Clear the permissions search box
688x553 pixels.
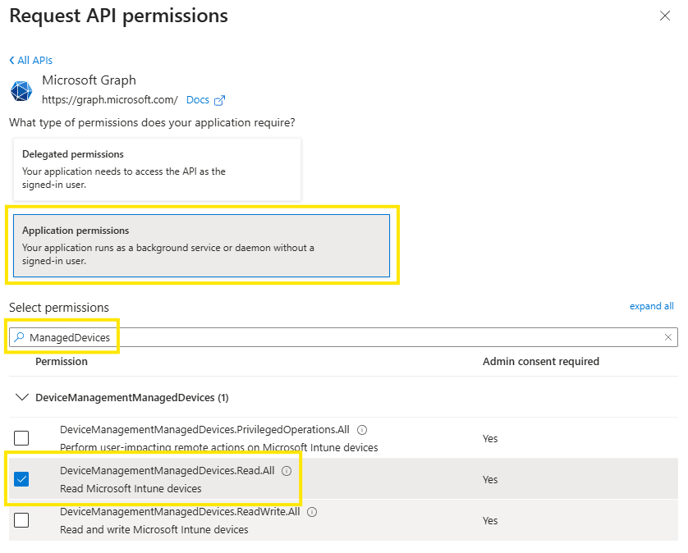click(x=668, y=337)
